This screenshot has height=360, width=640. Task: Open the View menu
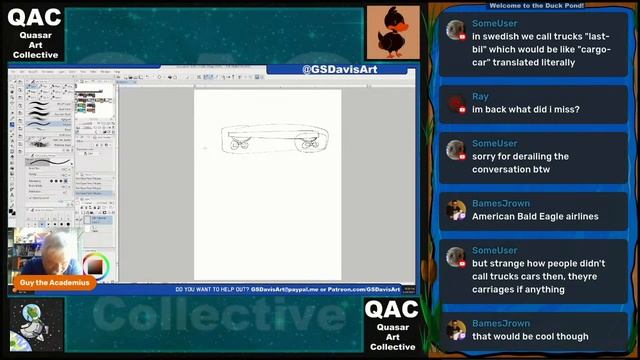tap(83, 72)
